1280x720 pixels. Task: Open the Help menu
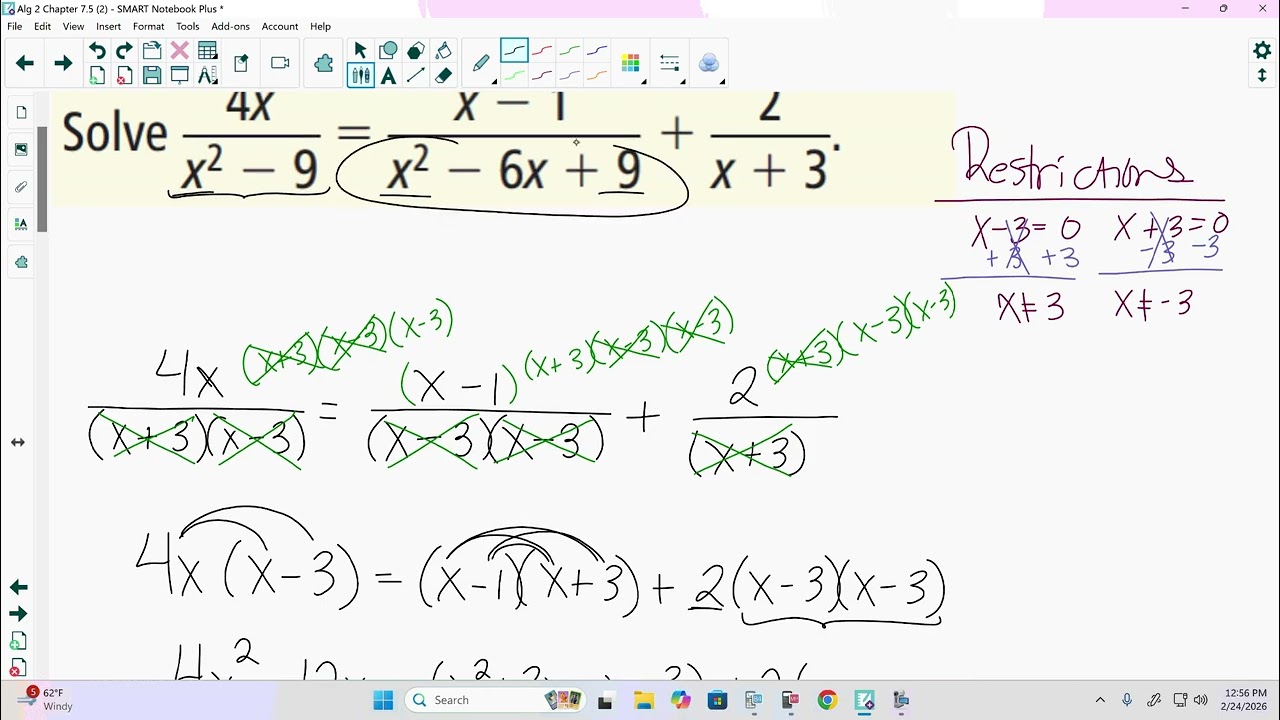click(320, 27)
